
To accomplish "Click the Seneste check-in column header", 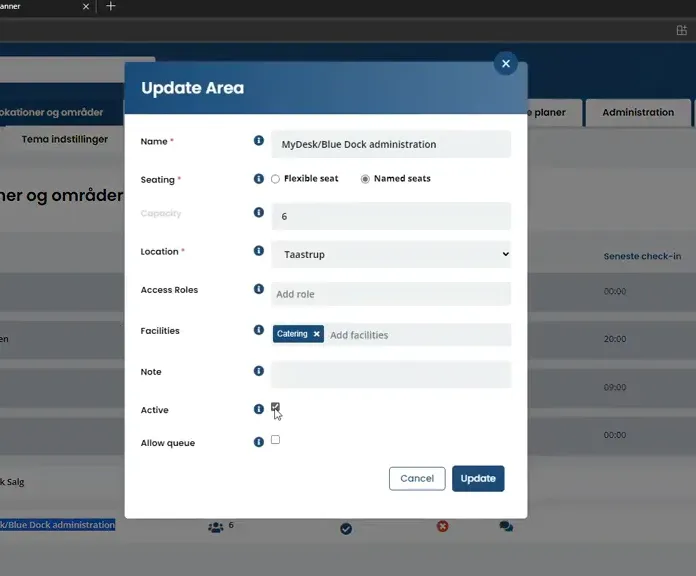I will coord(642,256).
